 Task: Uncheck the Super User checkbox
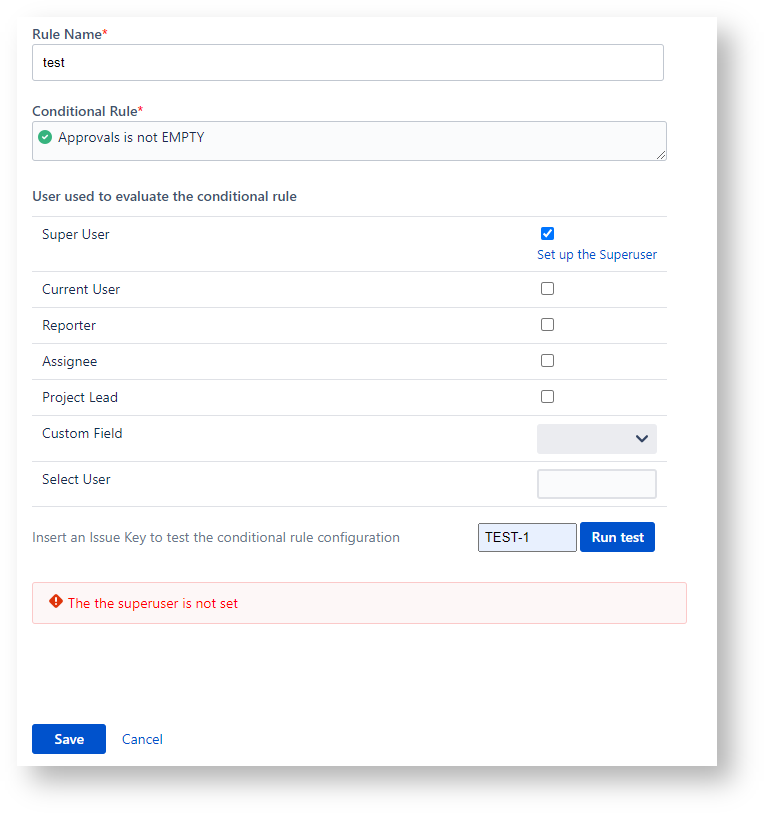click(547, 233)
